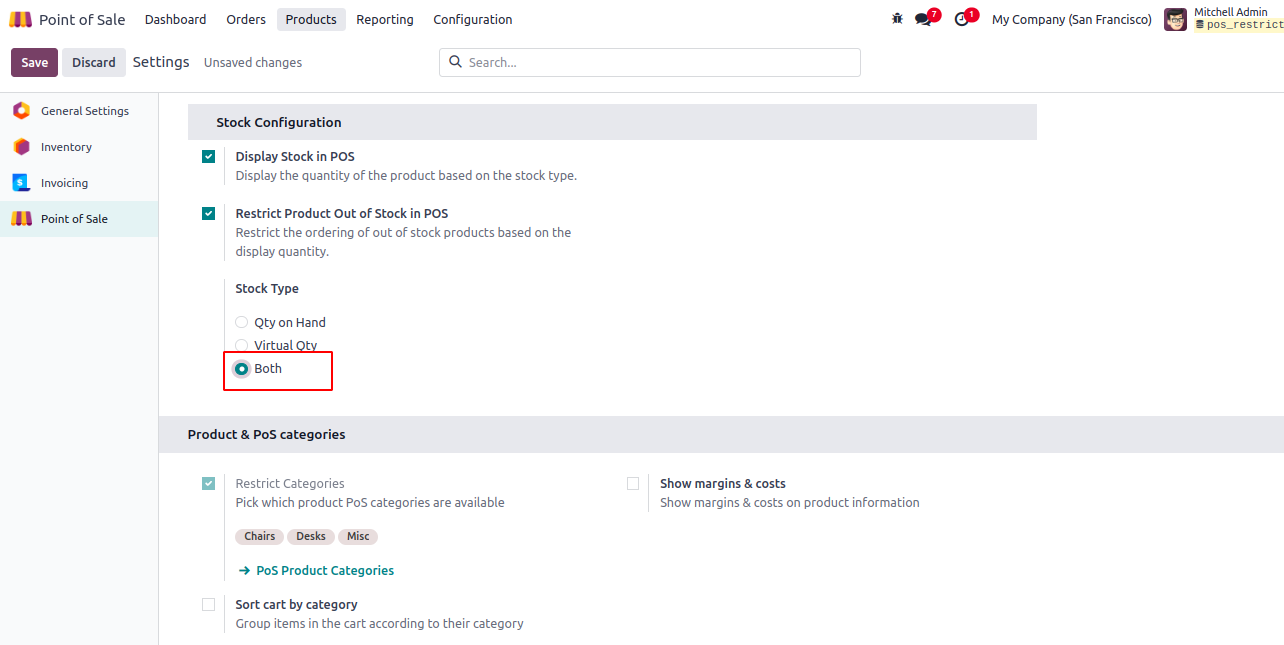Click the Save button
Viewport: 1284px width, 645px height.
[34, 62]
